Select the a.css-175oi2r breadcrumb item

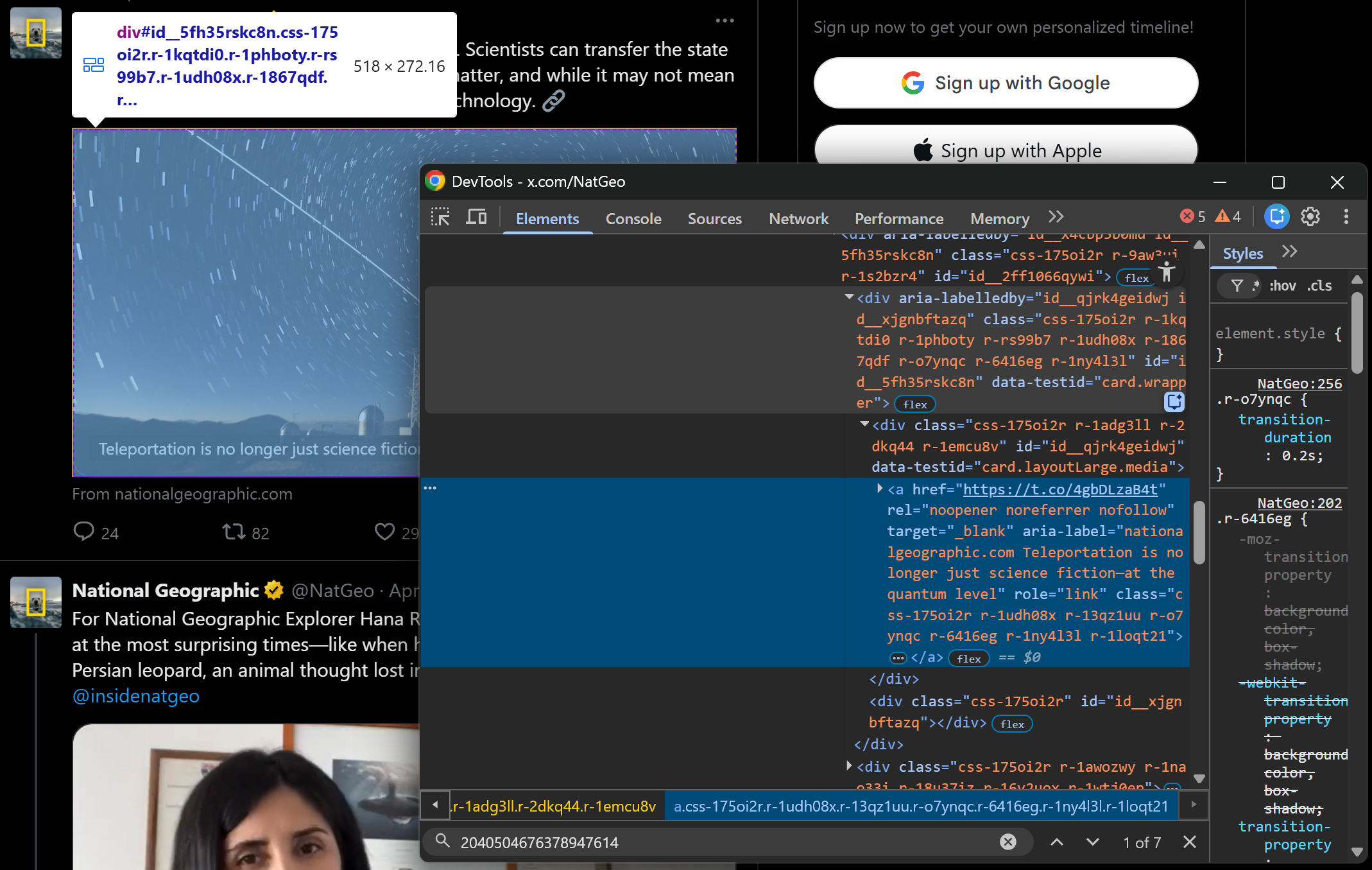(921, 806)
